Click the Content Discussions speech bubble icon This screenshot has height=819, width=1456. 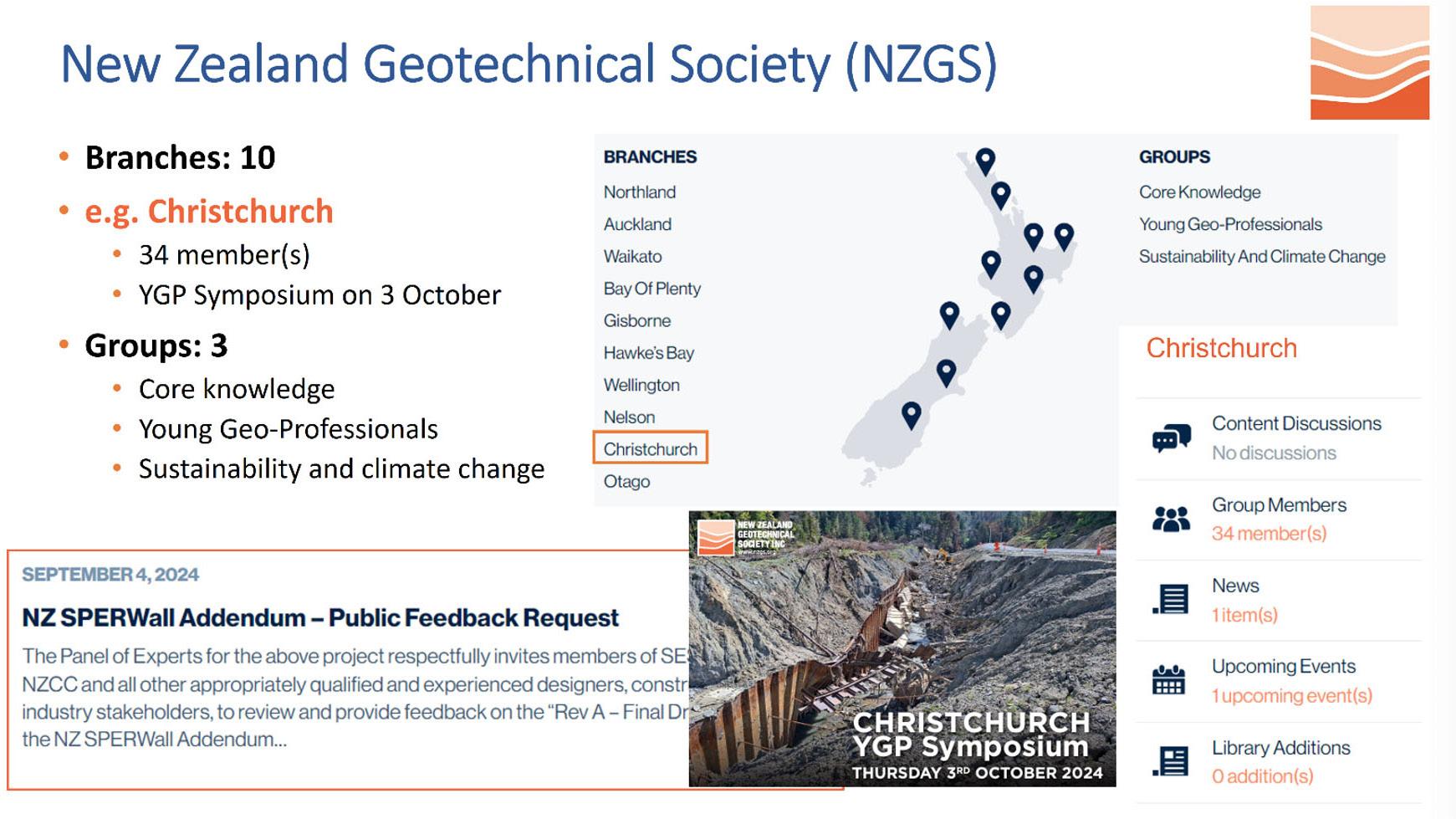coord(1171,438)
